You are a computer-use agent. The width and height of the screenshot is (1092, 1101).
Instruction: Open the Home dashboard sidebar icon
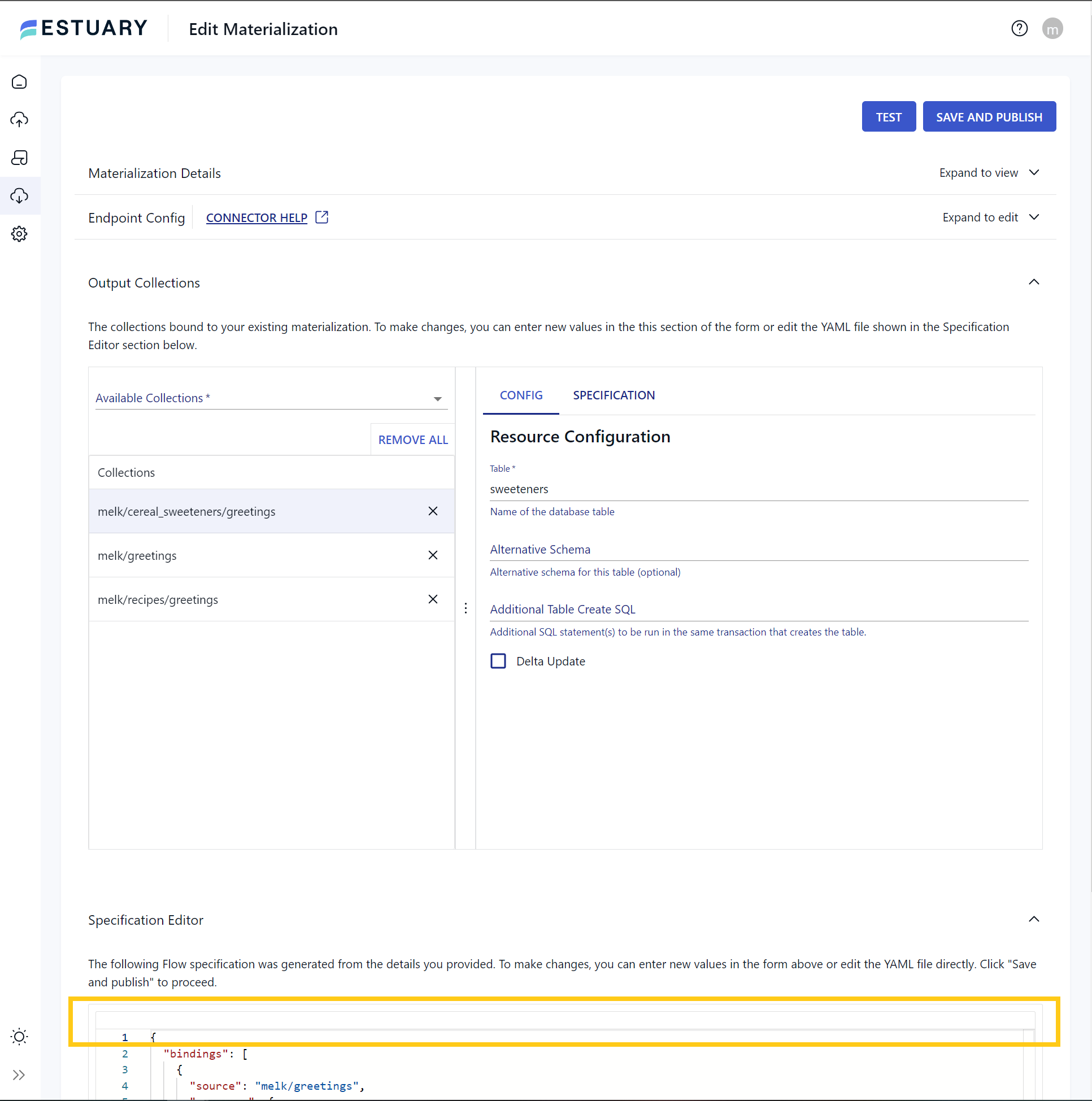coord(19,82)
